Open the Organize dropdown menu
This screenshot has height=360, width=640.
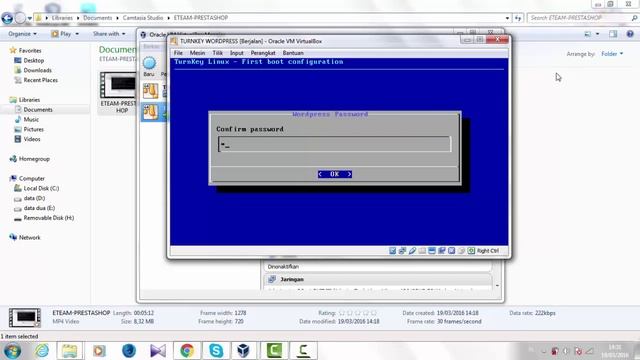coord(22,34)
